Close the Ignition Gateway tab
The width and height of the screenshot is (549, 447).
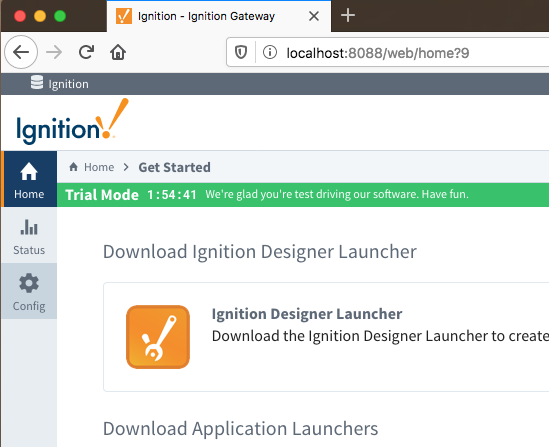[314, 16]
